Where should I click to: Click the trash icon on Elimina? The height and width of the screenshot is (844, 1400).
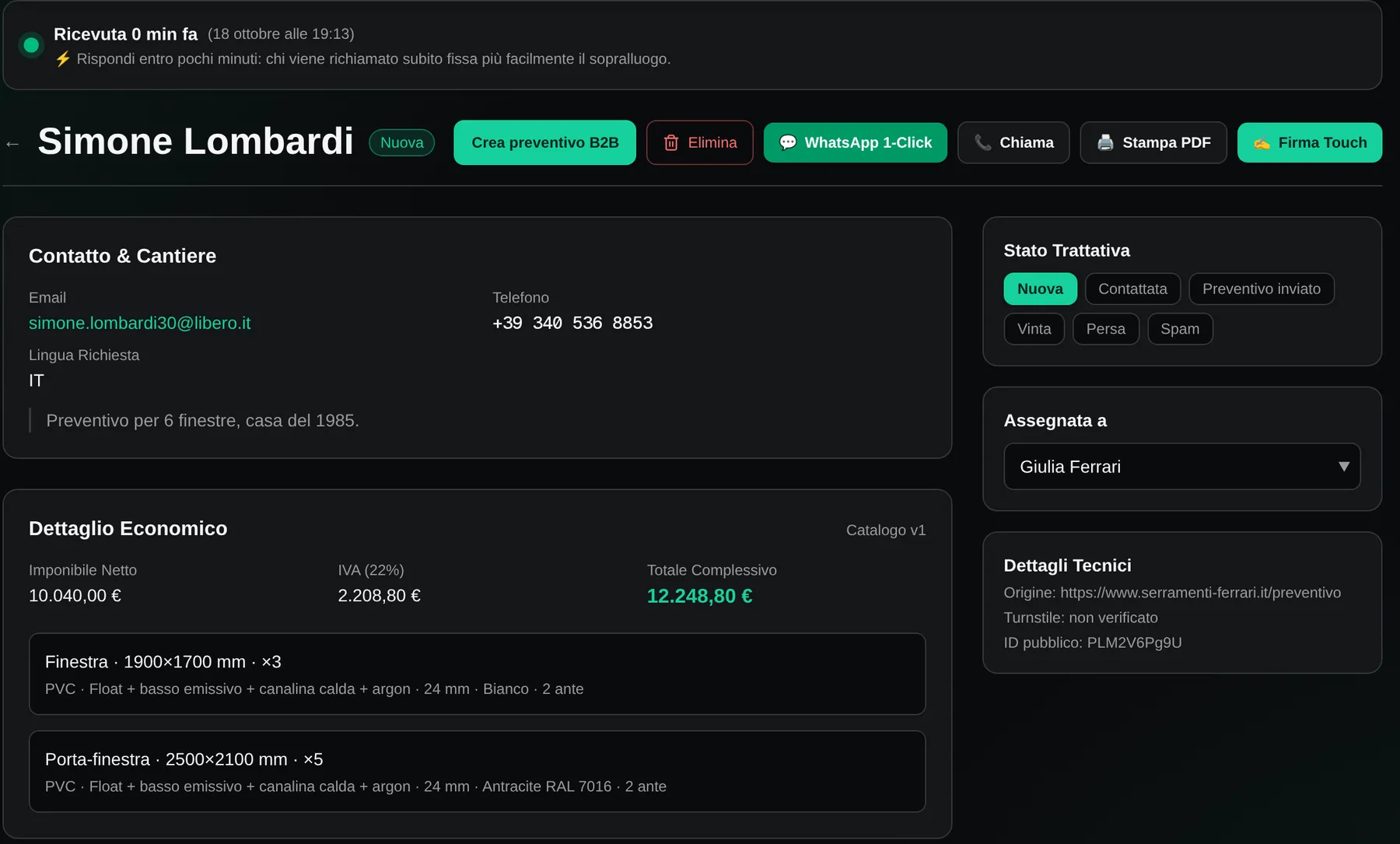point(670,142)
